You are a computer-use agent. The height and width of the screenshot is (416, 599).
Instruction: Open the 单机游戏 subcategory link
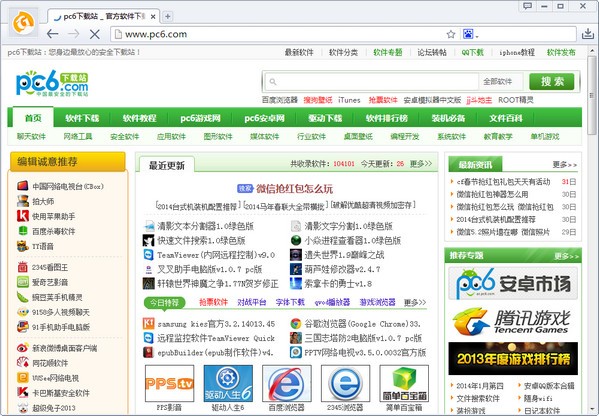click(x=545, y=136)
